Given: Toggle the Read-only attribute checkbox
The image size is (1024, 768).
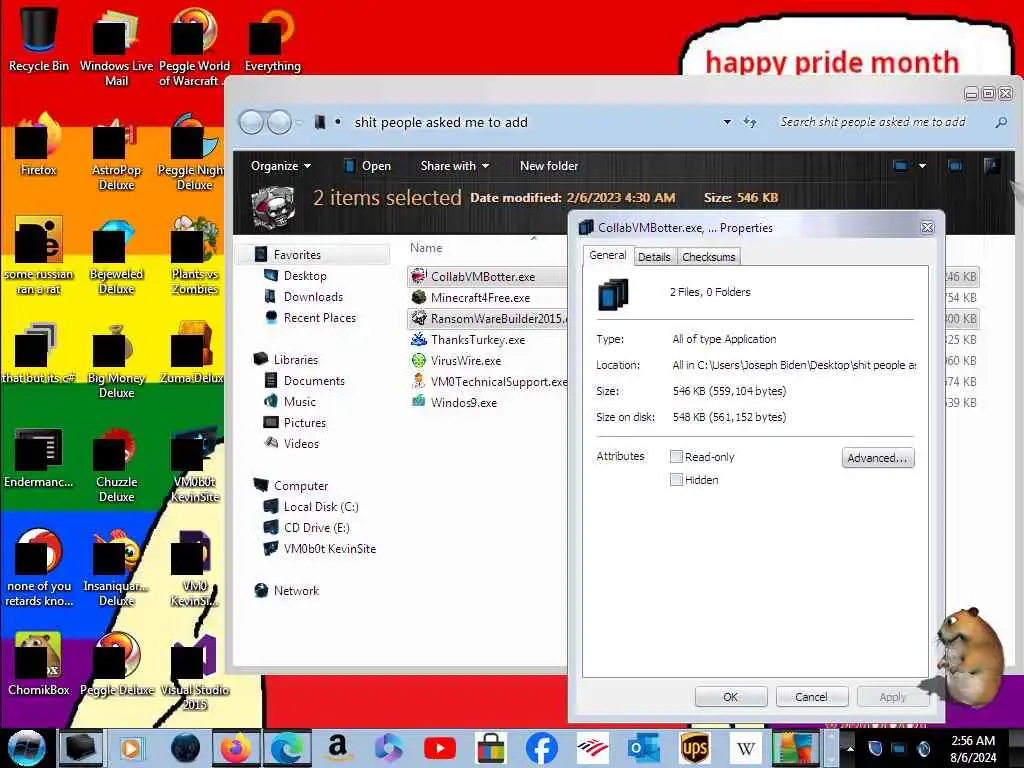Looking at the screenshot, I should [x=677, y=456].
